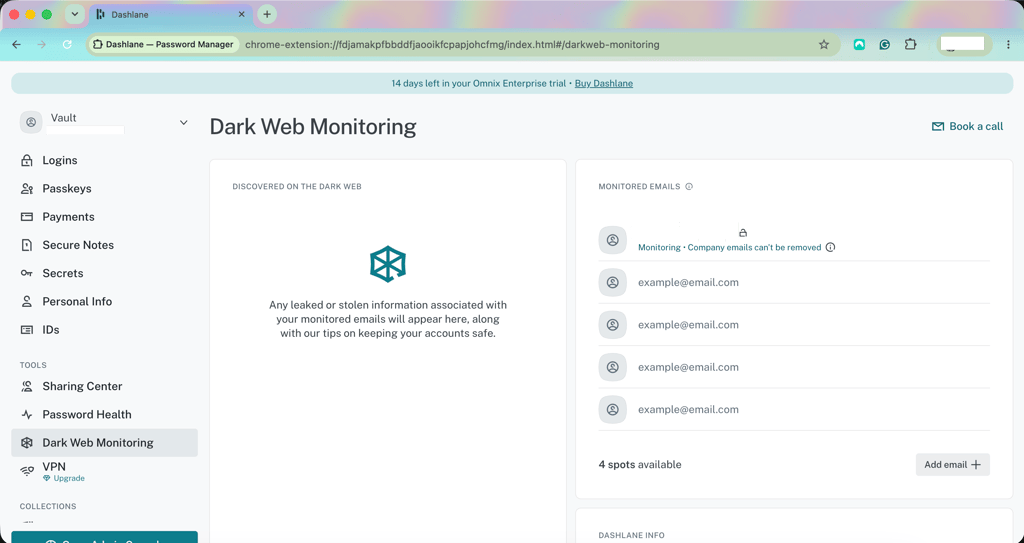This screenshot has height=543, width=1024.
Task: Click the Collections heading in sidebar
Action: coord(48,506)
